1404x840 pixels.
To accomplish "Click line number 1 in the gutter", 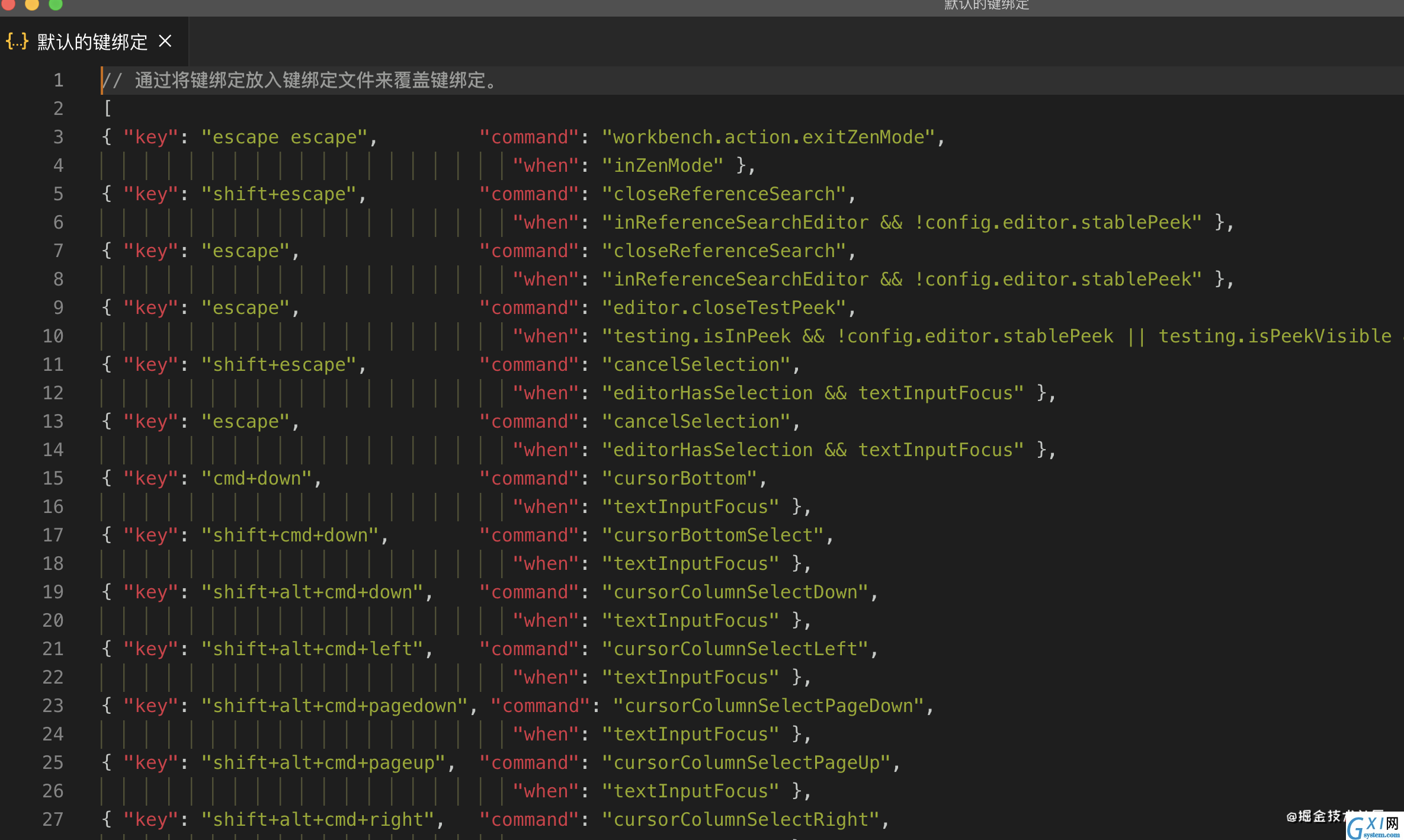I will pyautogui.click(x=58, y=80).
